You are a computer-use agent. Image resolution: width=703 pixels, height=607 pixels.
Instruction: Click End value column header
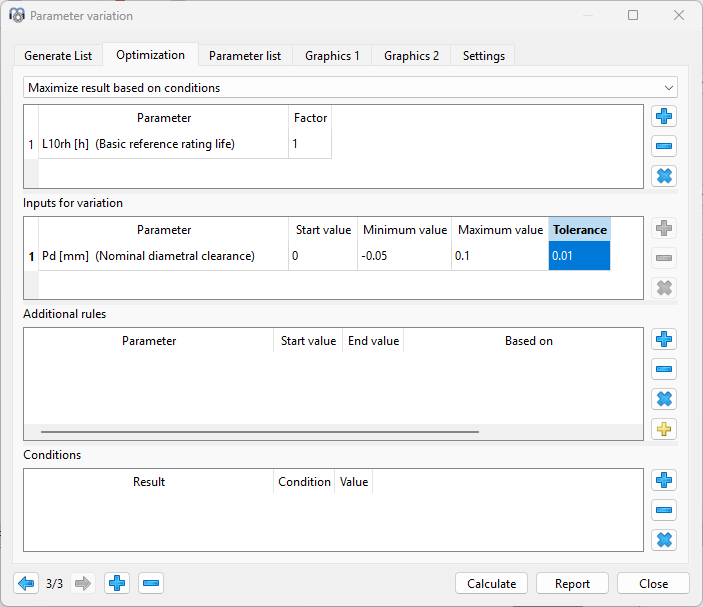[x=373, y=341]
